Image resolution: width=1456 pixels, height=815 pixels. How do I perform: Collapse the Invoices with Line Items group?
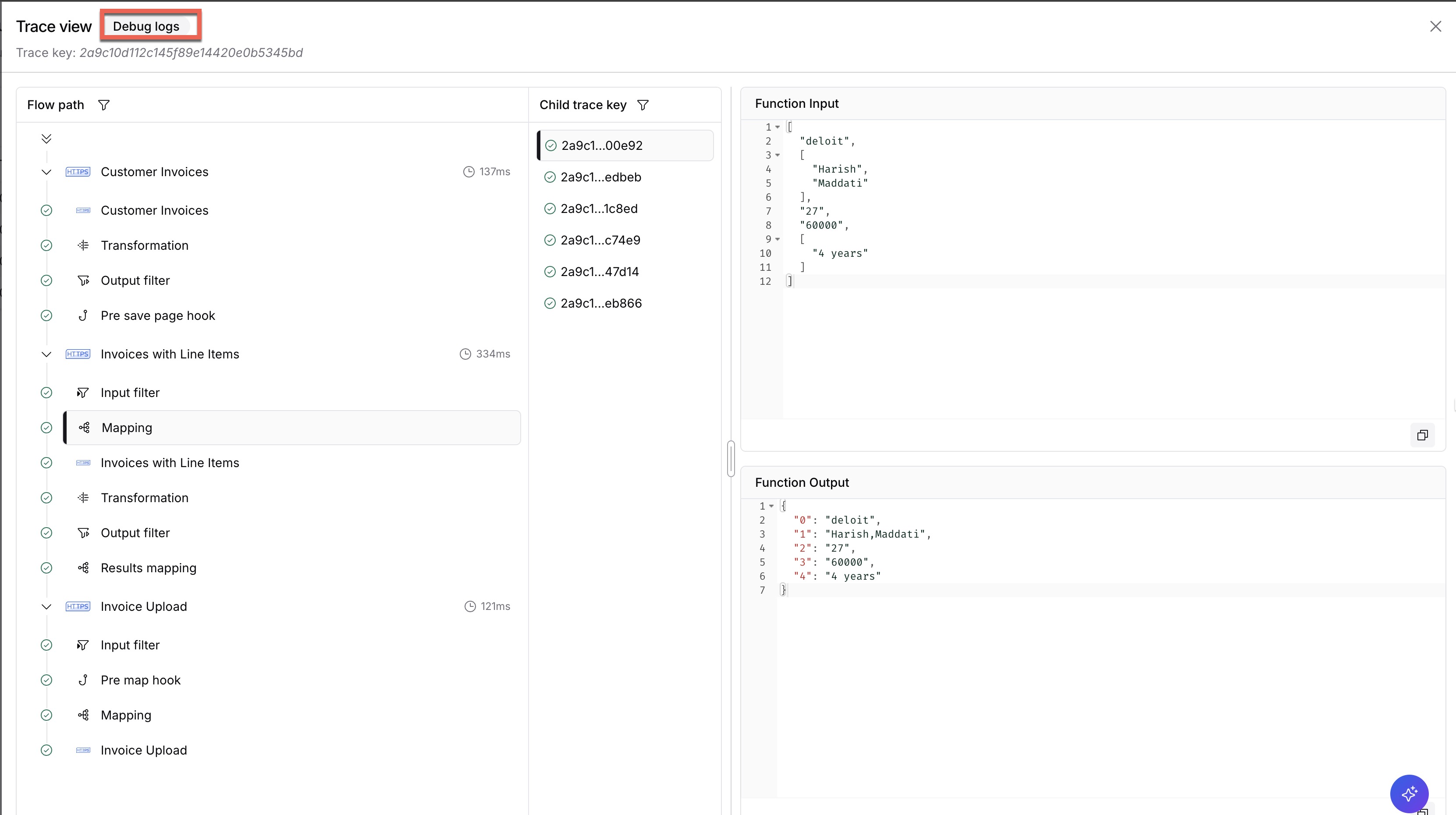(x=46, y=354)
